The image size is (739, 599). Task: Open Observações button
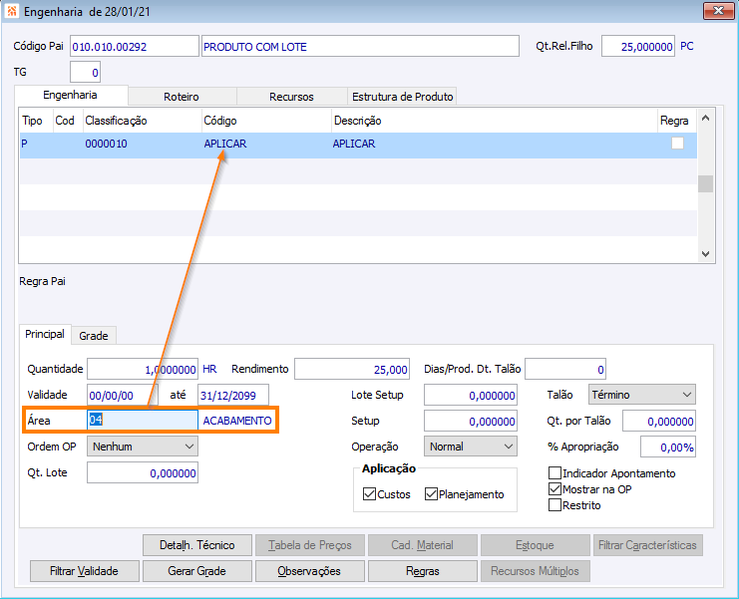coord(309,571)
